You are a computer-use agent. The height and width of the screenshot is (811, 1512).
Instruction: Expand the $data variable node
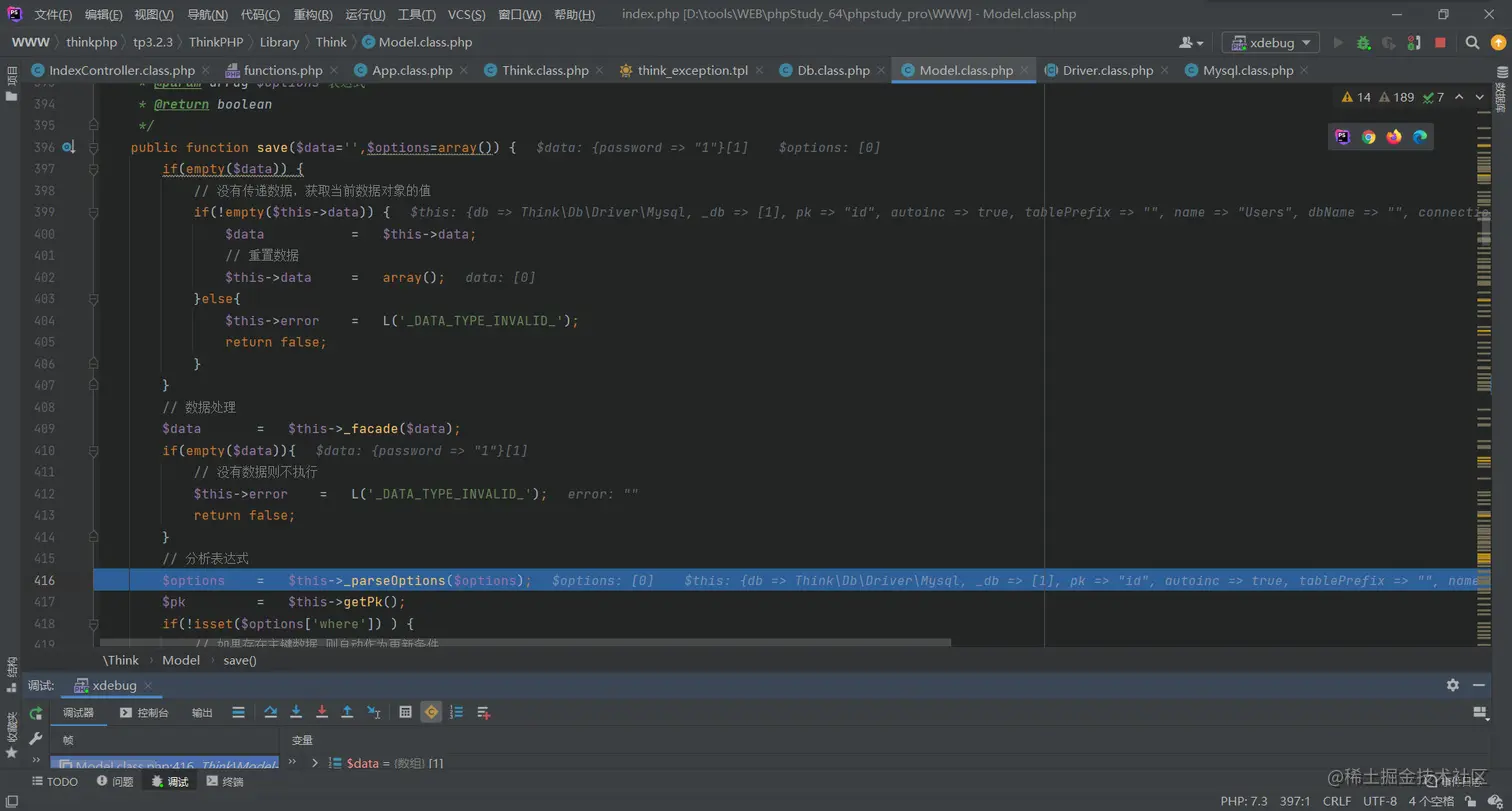(315, 763)
